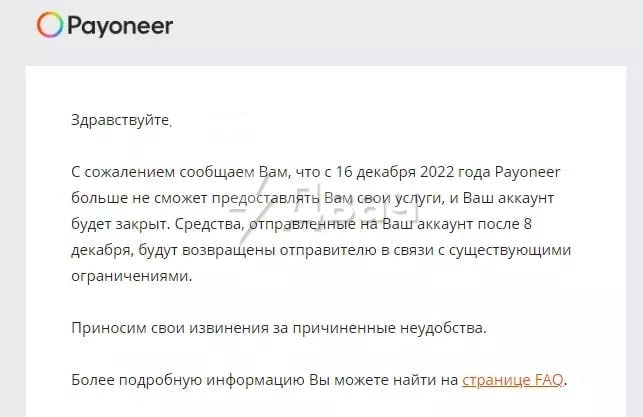Click the phrase «будет закрыт»
The image size is (643, 417).
coord(119,224)
